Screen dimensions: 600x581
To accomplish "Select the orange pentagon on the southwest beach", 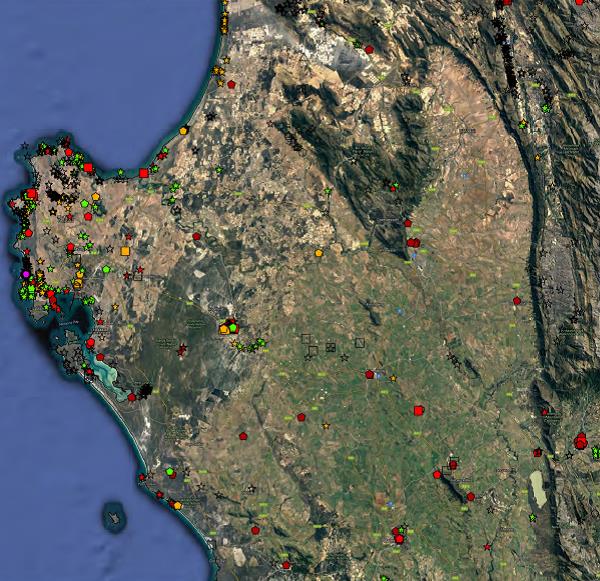I will 177,505.
